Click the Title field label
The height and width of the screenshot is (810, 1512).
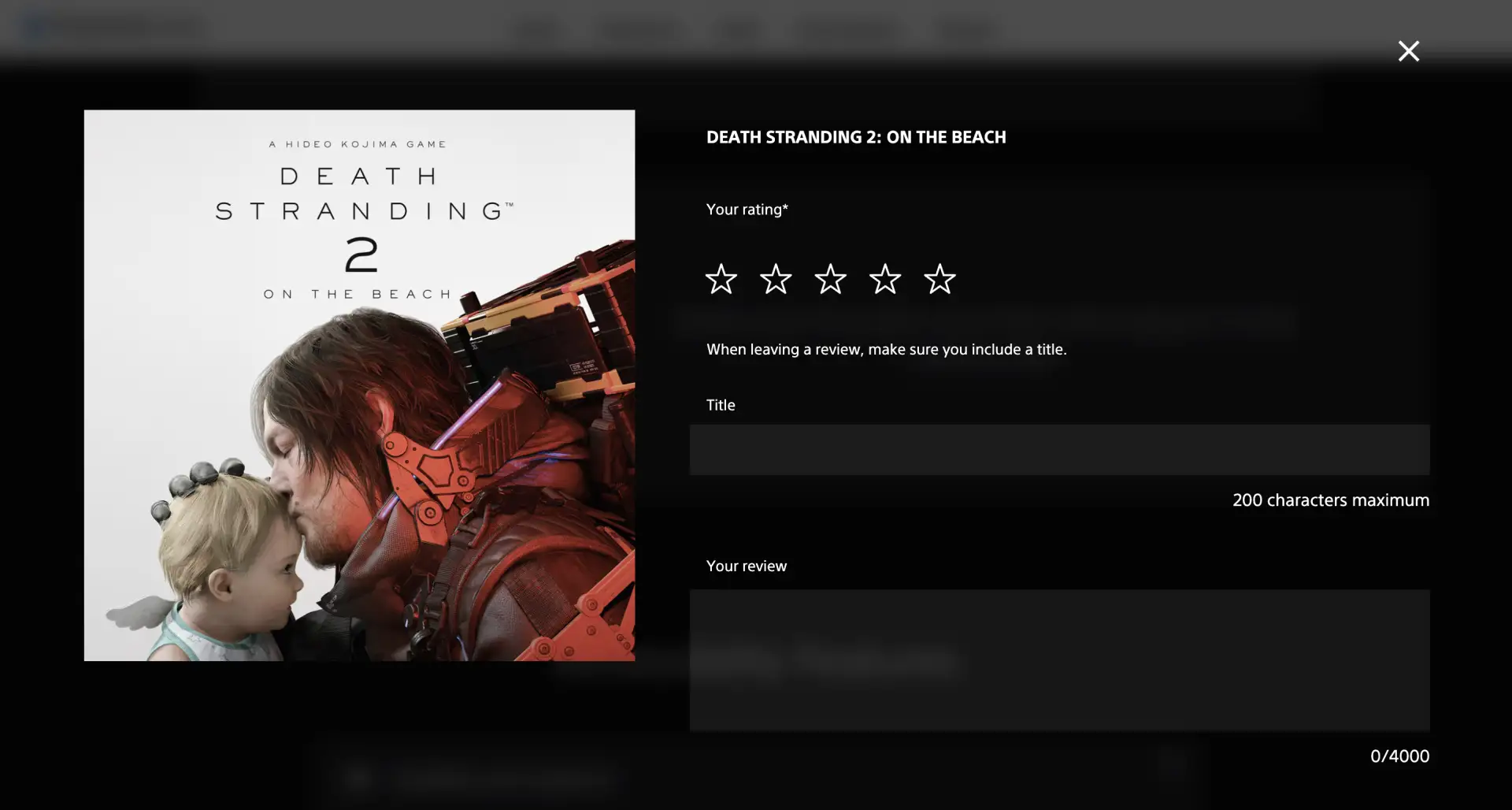(x=721, y=405)
